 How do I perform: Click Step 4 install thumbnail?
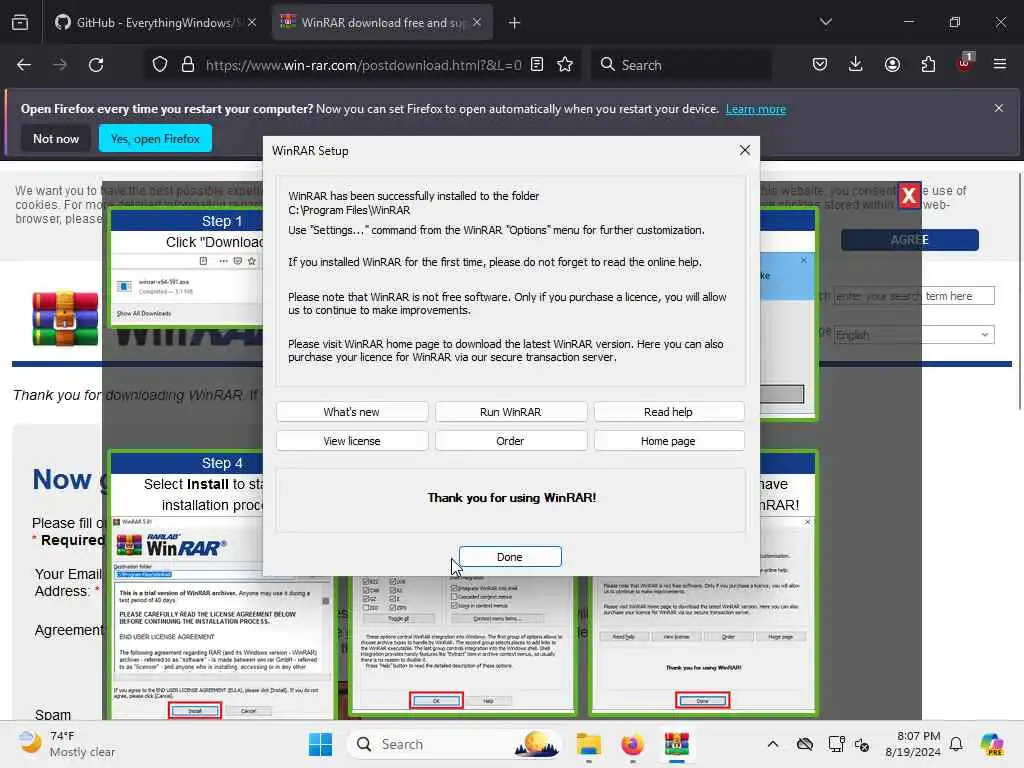222,584
